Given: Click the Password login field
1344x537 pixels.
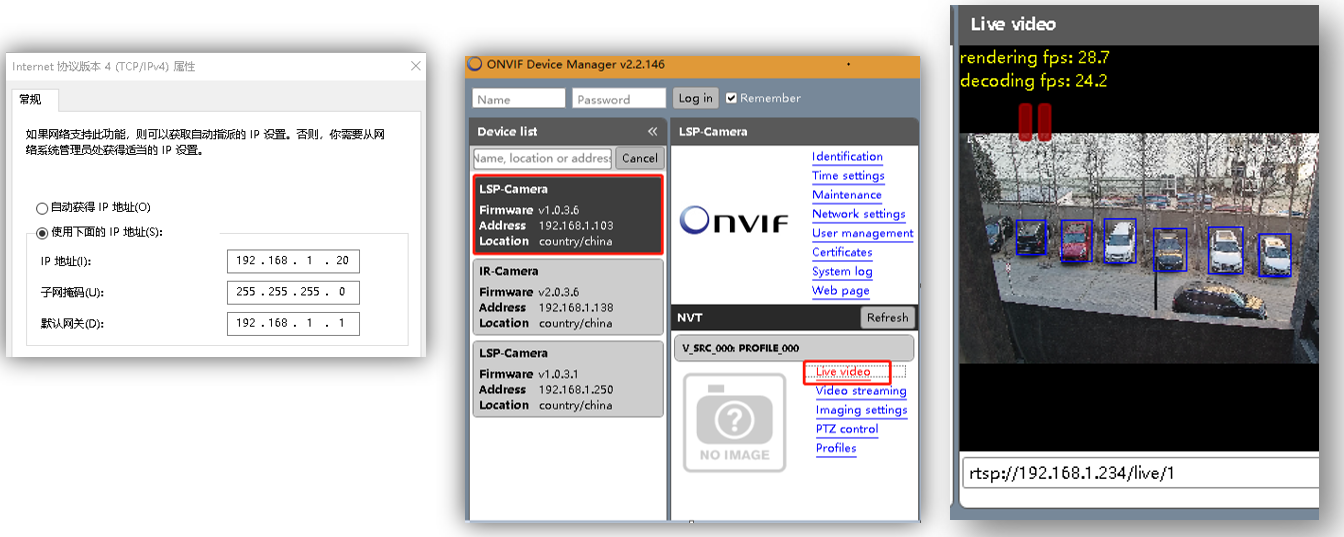Looking at the screenshot, I should coord(619,98).
